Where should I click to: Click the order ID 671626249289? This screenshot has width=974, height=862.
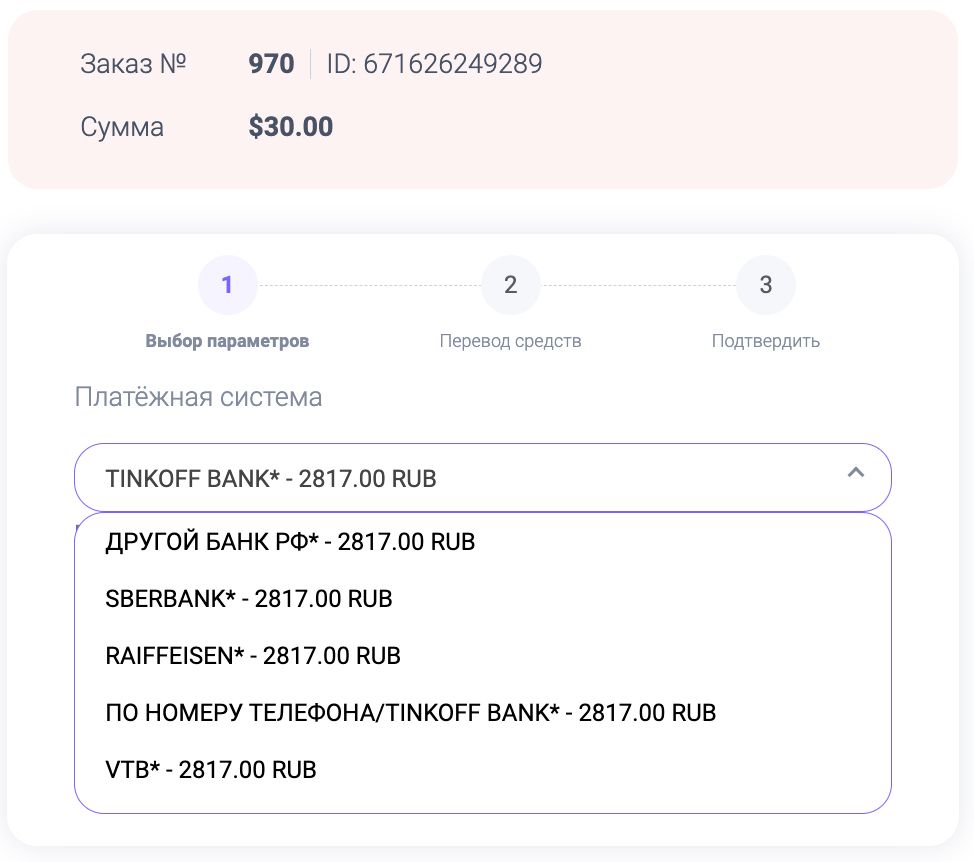(x=434, y=65)
